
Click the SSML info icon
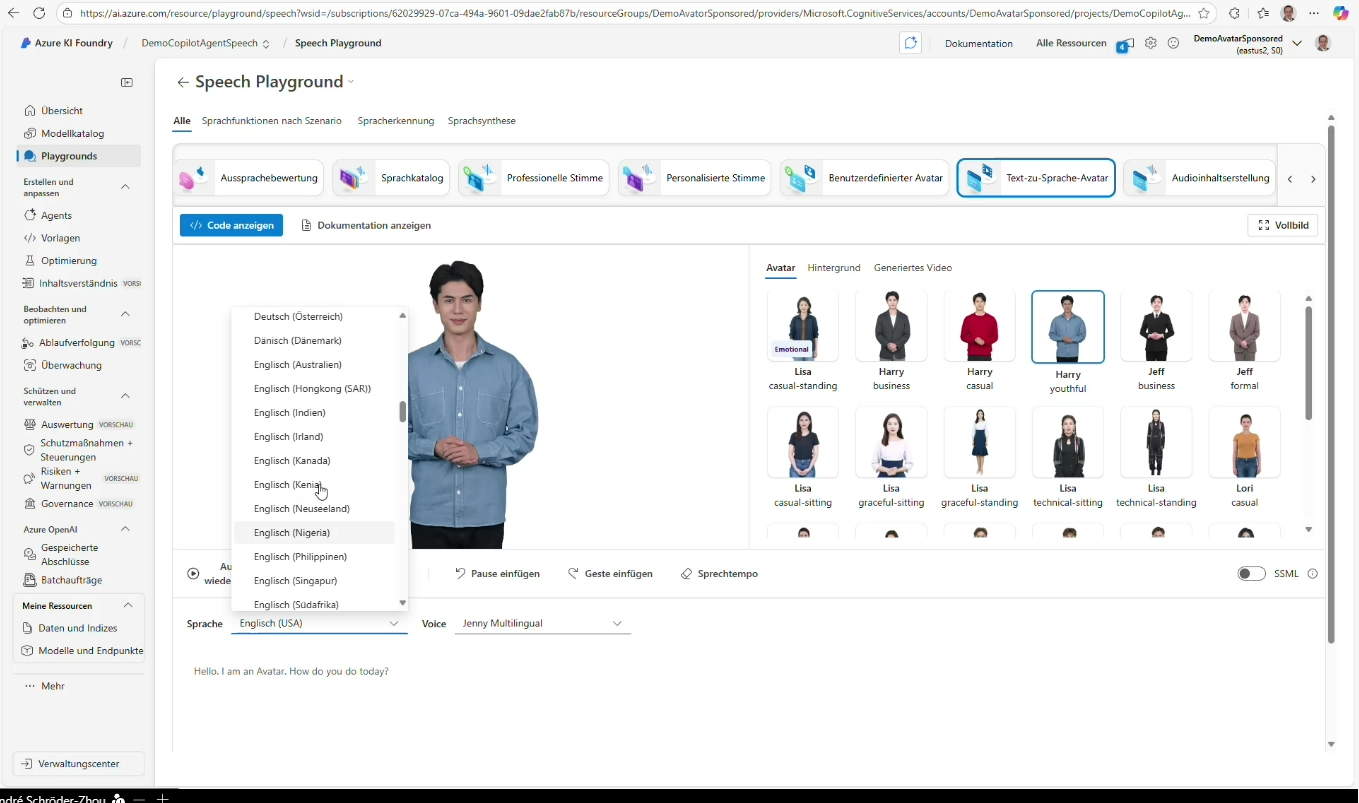[x=1312, y=574]
